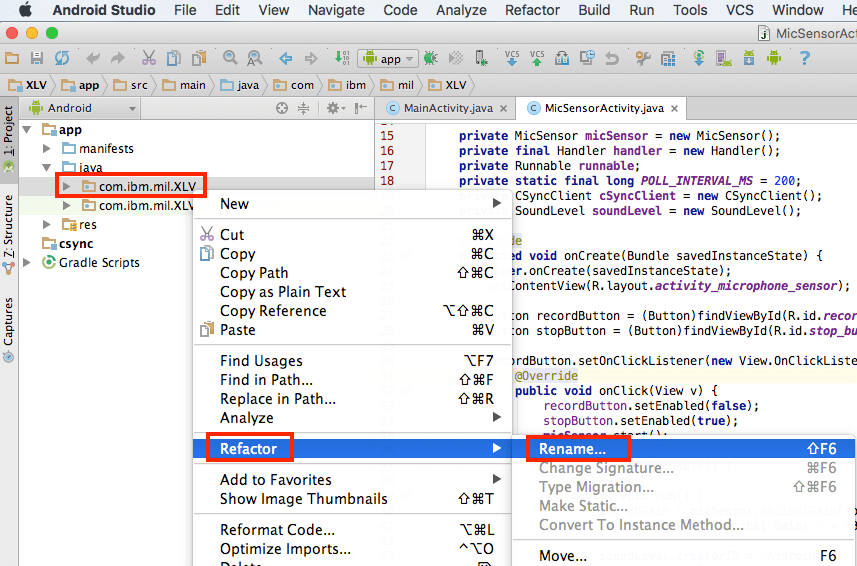Screen dimensions: 857x566
Task: Click the Paste clipboard toolbar icon
Action: click(199, 58)
